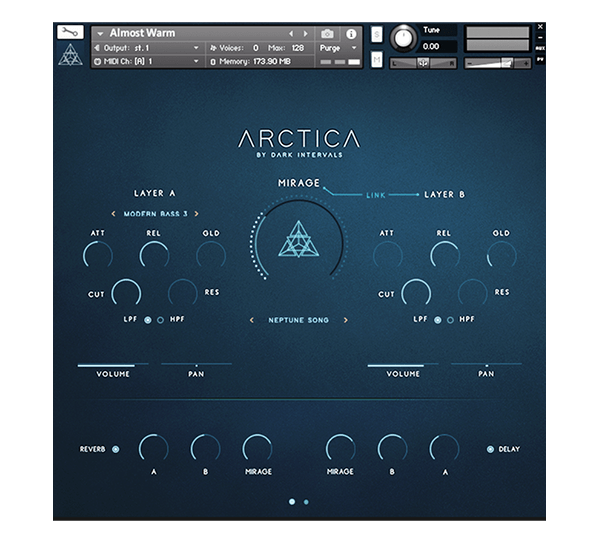Select Layer B LPF filter mode
Screen dimensions: 600x543
click(437, 320)
